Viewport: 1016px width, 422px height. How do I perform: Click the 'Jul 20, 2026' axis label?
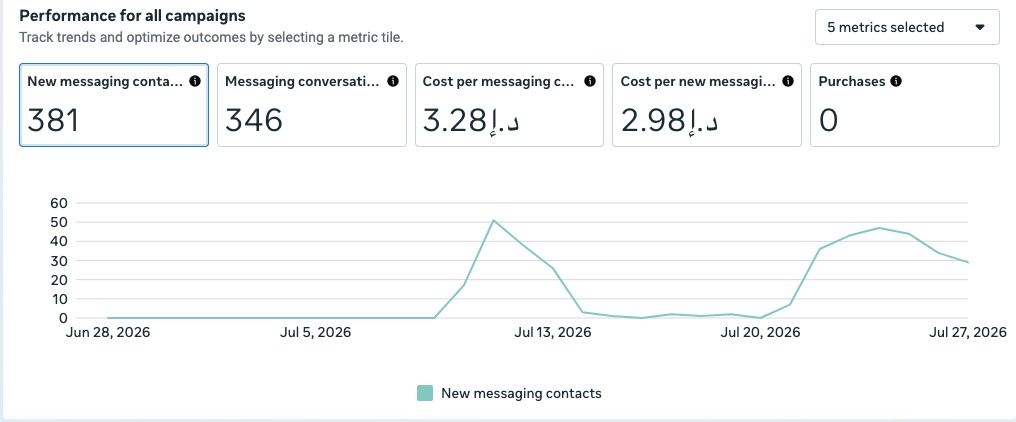pos(761,333)
